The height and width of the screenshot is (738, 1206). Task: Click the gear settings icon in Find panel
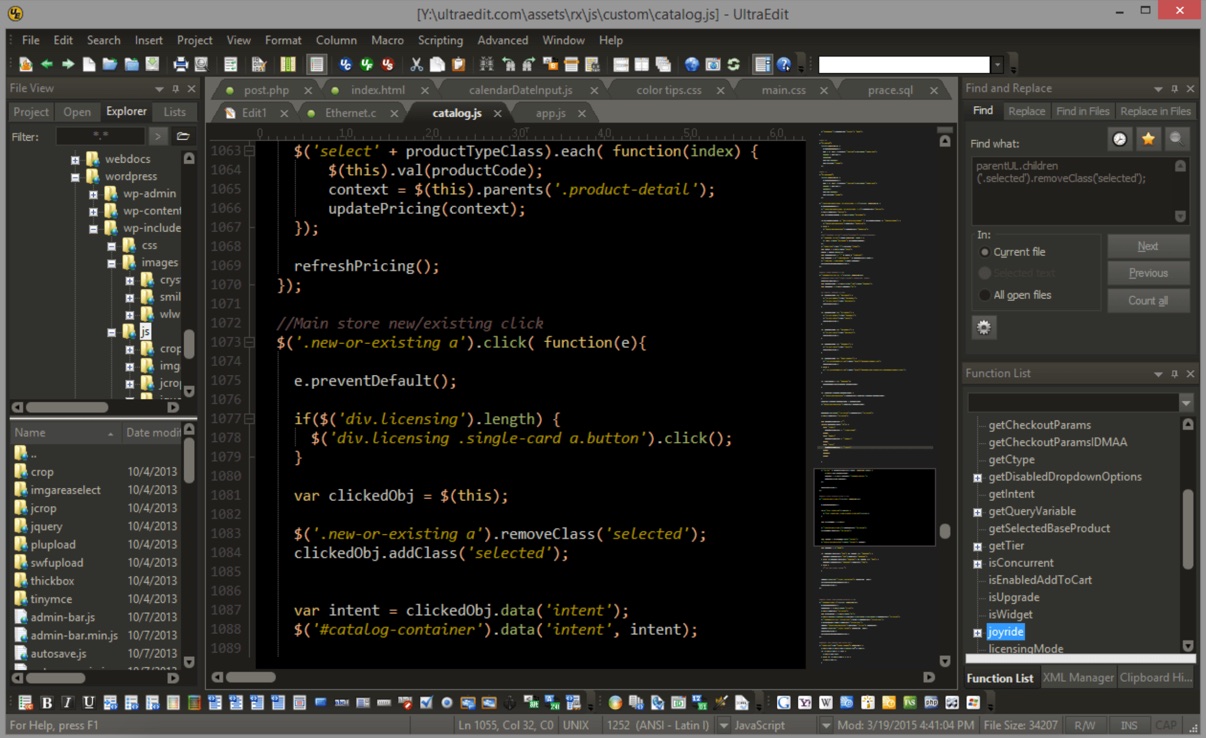pyautogui.click(x=984, y=327)
